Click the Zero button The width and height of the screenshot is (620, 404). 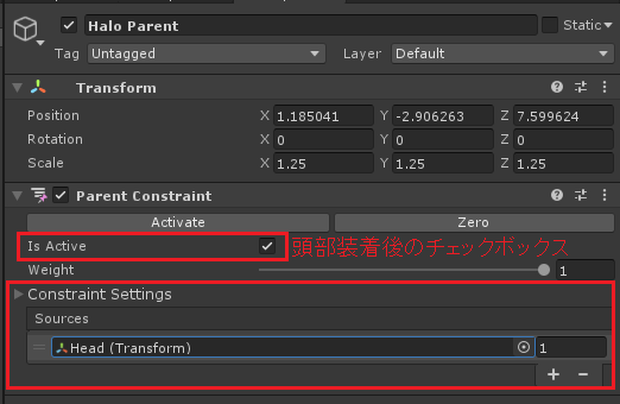coord(474,223)
